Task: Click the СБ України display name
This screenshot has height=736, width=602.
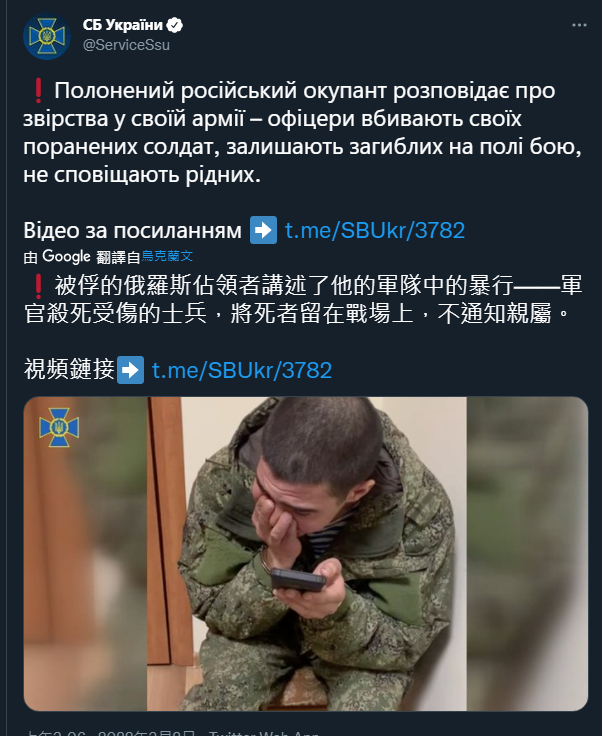Action: (122, 25)
